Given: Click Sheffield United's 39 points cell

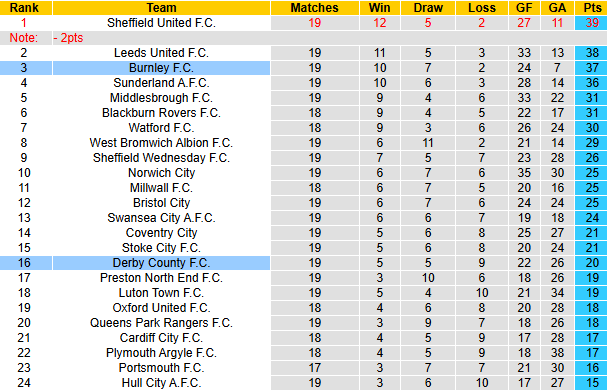Looking at the screenshot, I should 592,23.
